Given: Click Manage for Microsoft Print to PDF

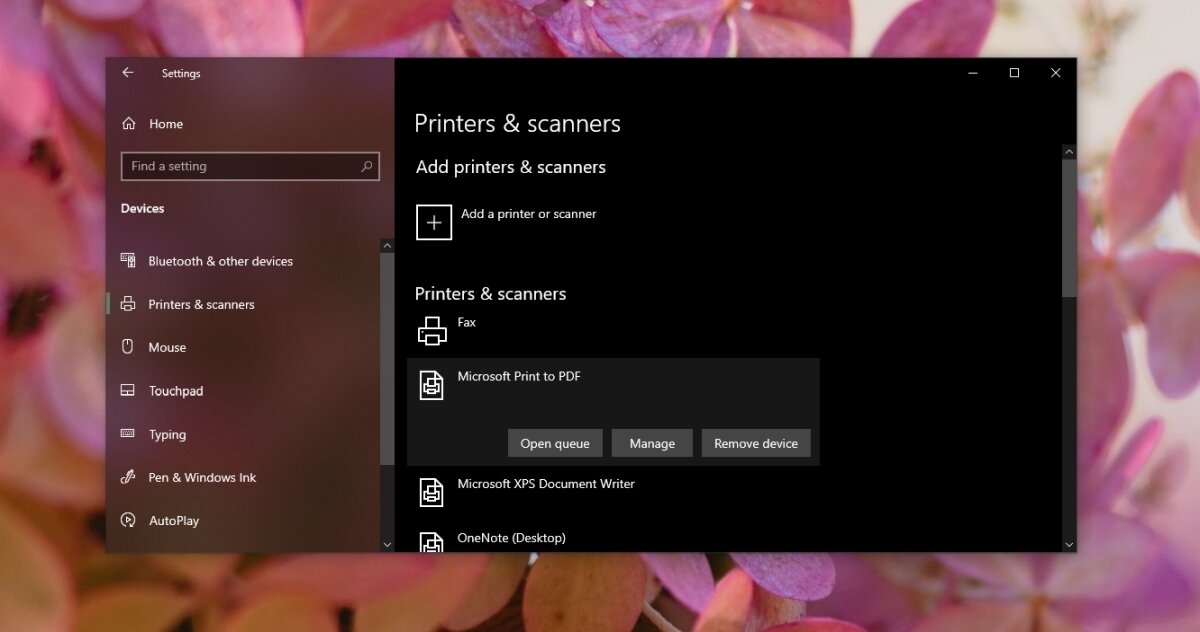Looking at the screenshot, I should (x=652, y=443).
